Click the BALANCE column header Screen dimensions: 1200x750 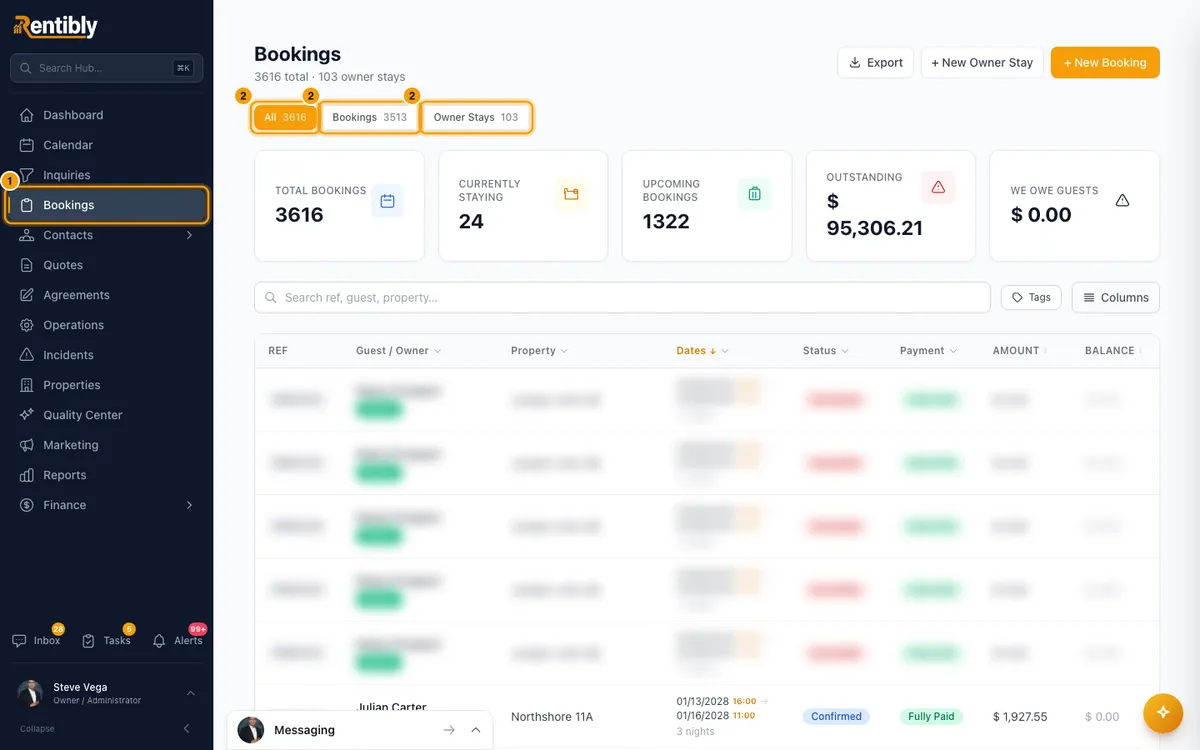click(1110, 351)
